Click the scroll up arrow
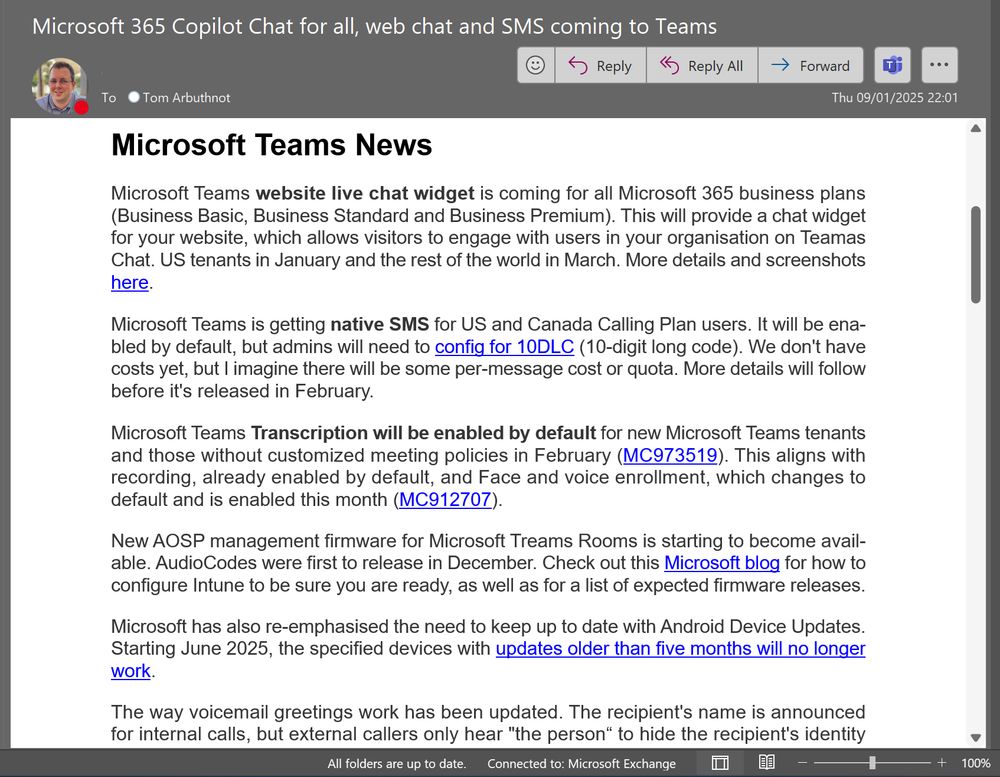This screenshot has height=777, width=1000. 975,129
